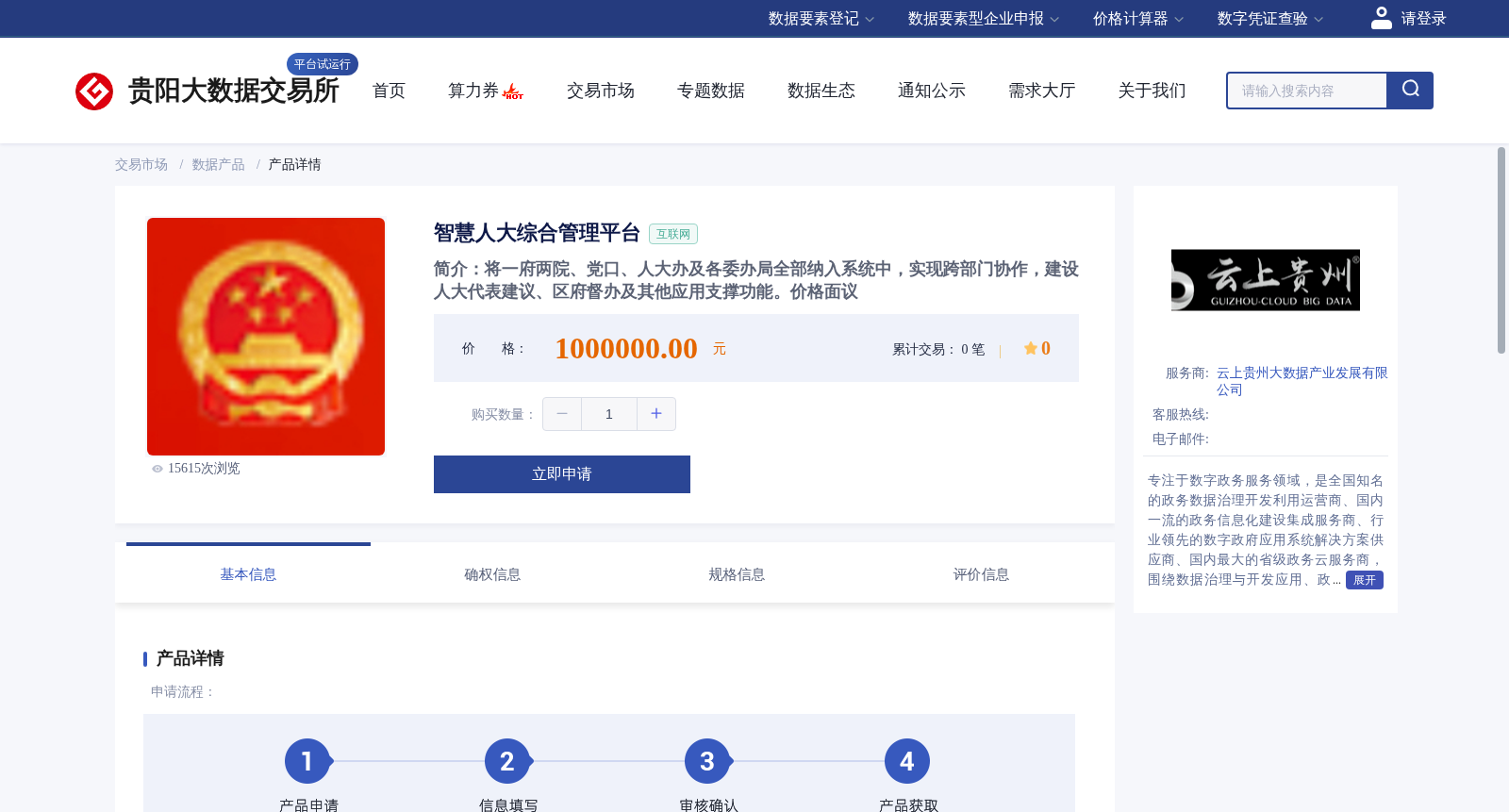Click step 1 产品申请 circle

(307, 761)
